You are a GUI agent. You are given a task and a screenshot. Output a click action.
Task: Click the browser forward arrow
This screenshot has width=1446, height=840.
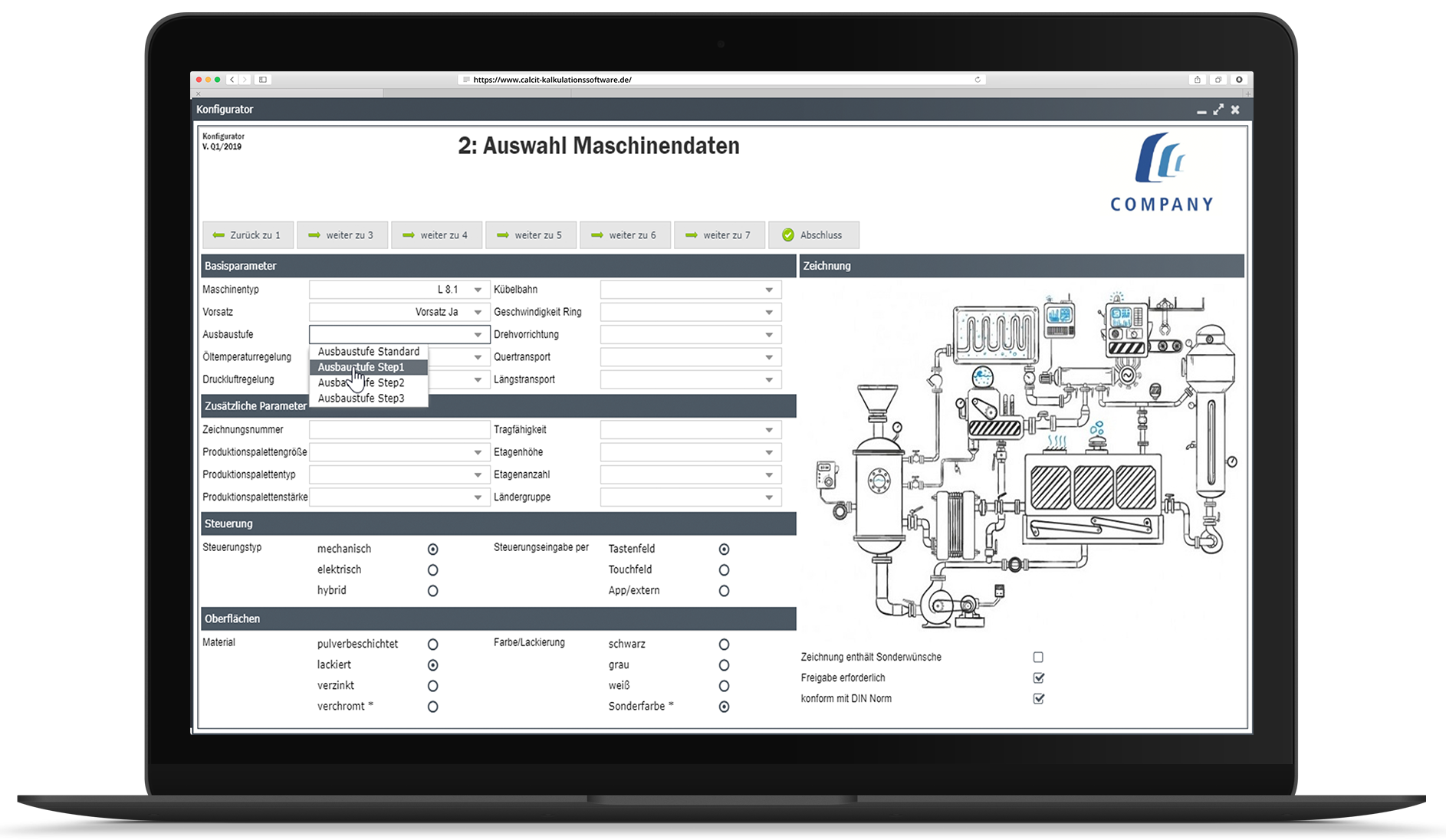(x=245, y=80)
